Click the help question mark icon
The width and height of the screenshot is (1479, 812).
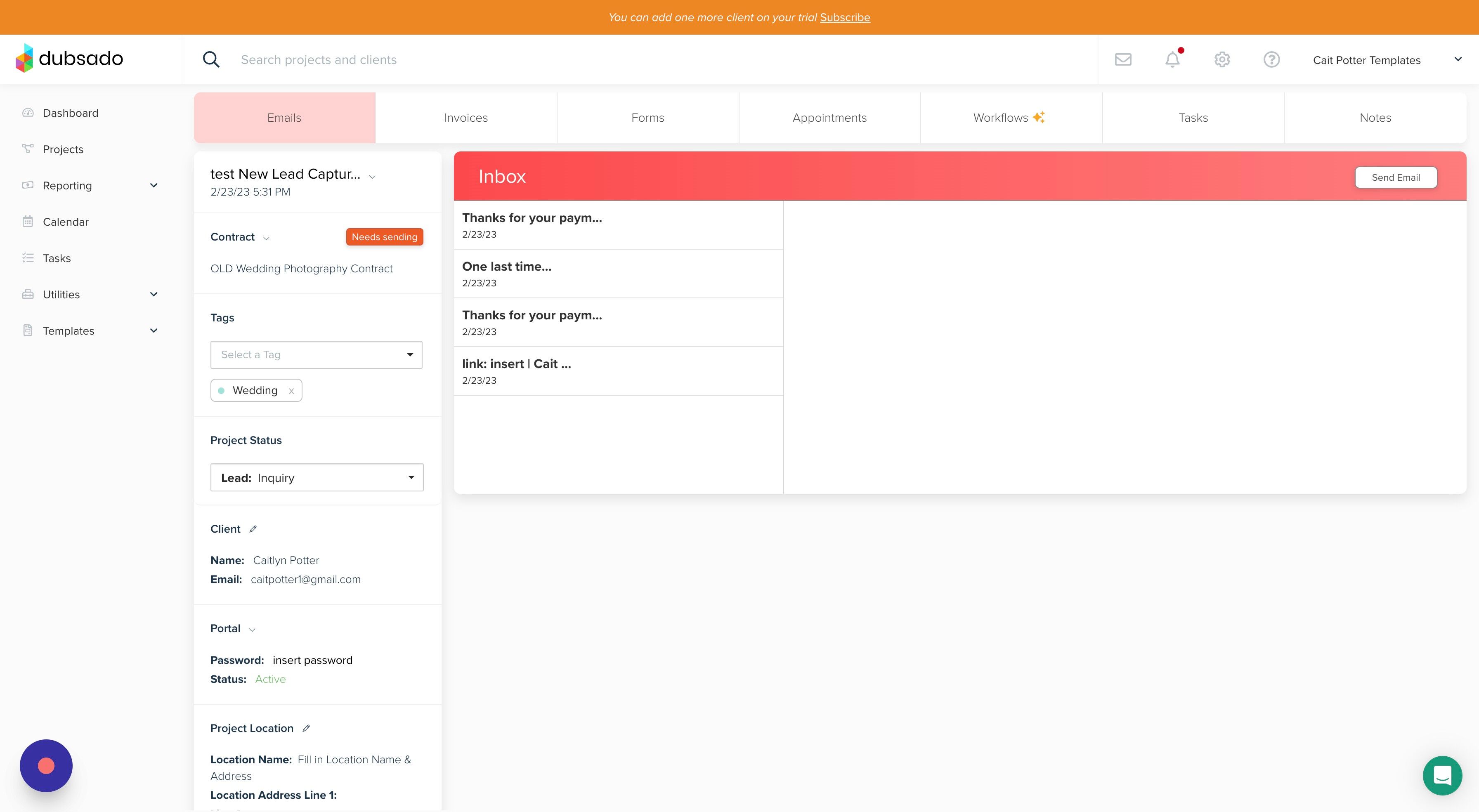(1271, 60)
